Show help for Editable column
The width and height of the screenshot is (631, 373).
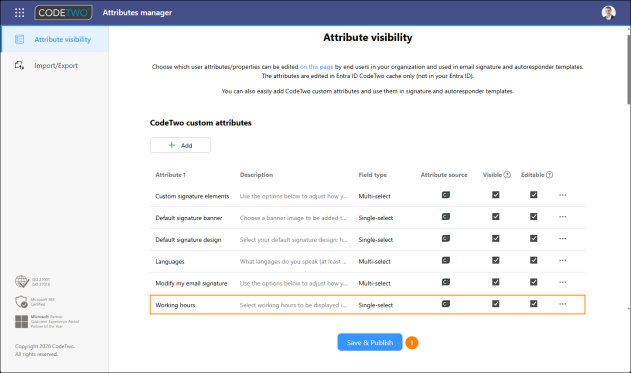(549, 175)
